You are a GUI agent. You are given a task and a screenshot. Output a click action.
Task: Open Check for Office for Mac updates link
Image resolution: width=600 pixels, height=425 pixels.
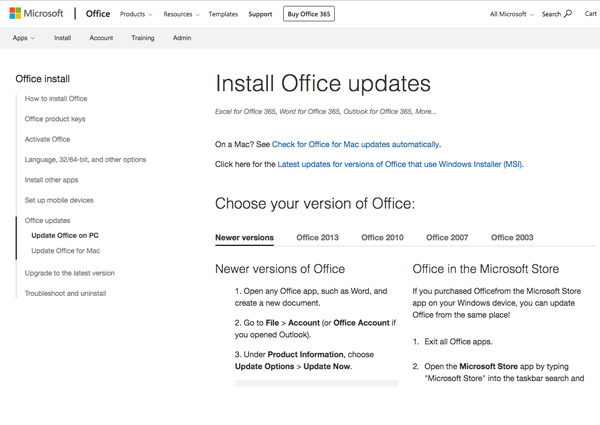pos(355,145)
